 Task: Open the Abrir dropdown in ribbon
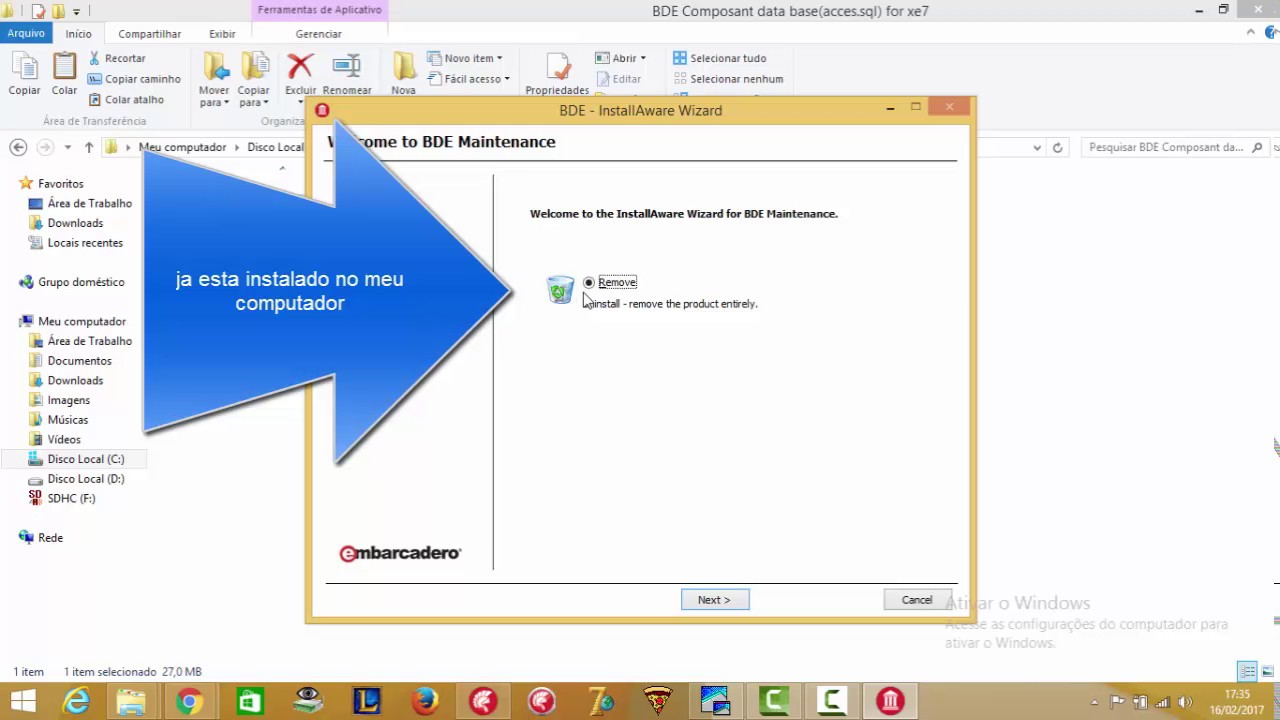[621, 58]
